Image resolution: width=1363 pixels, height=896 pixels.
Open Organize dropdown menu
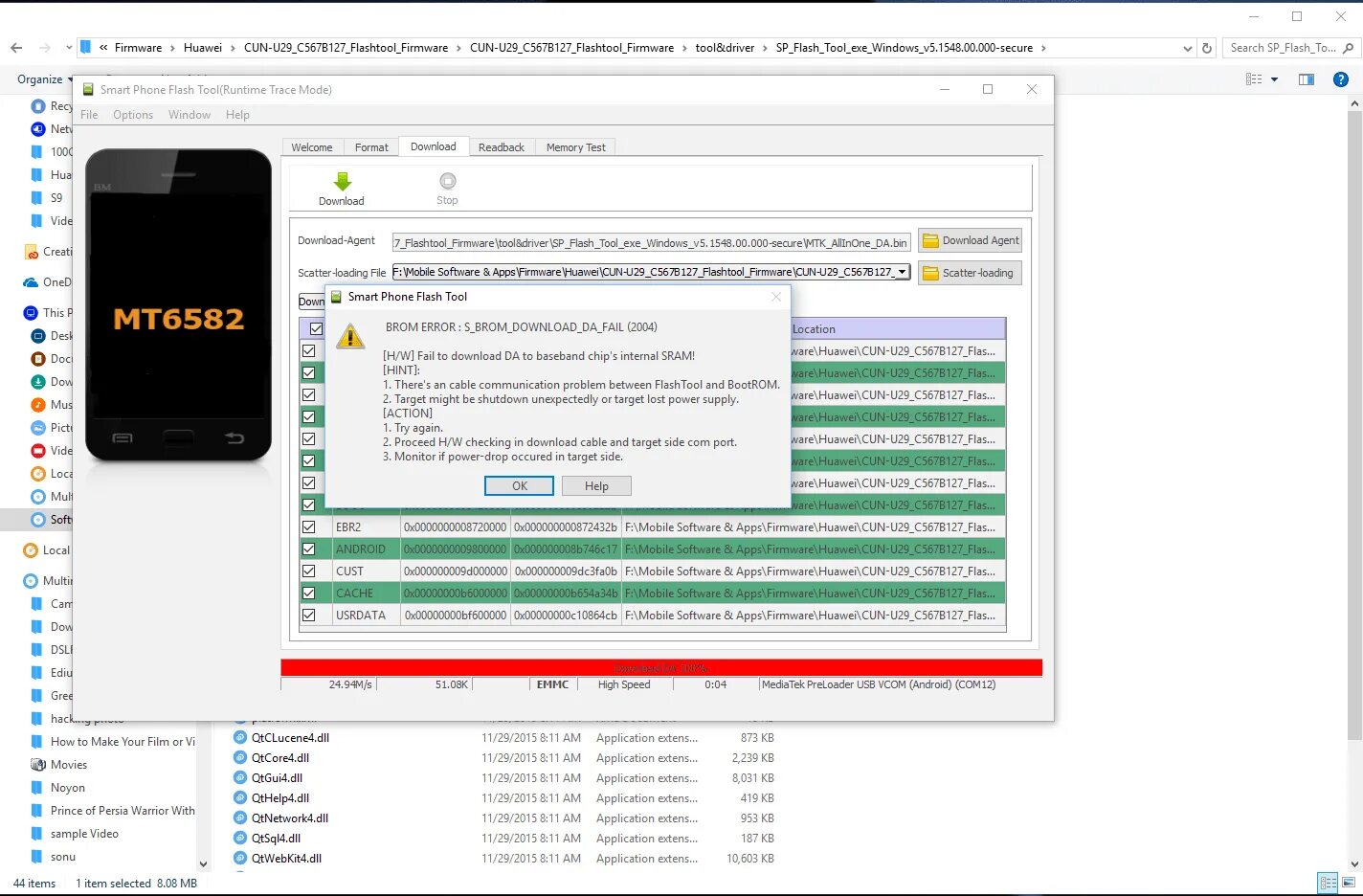point(45,79)
